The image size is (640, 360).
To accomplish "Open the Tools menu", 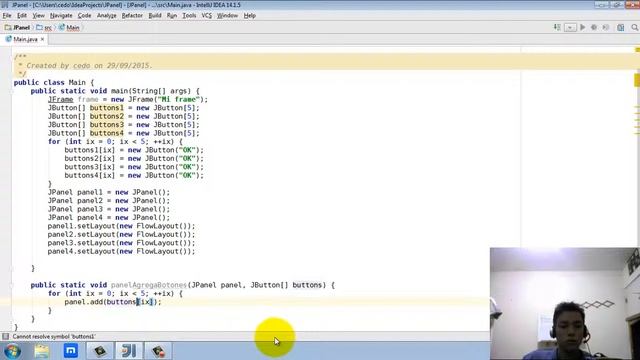I will pyautogui.click(x=189, y=16).
